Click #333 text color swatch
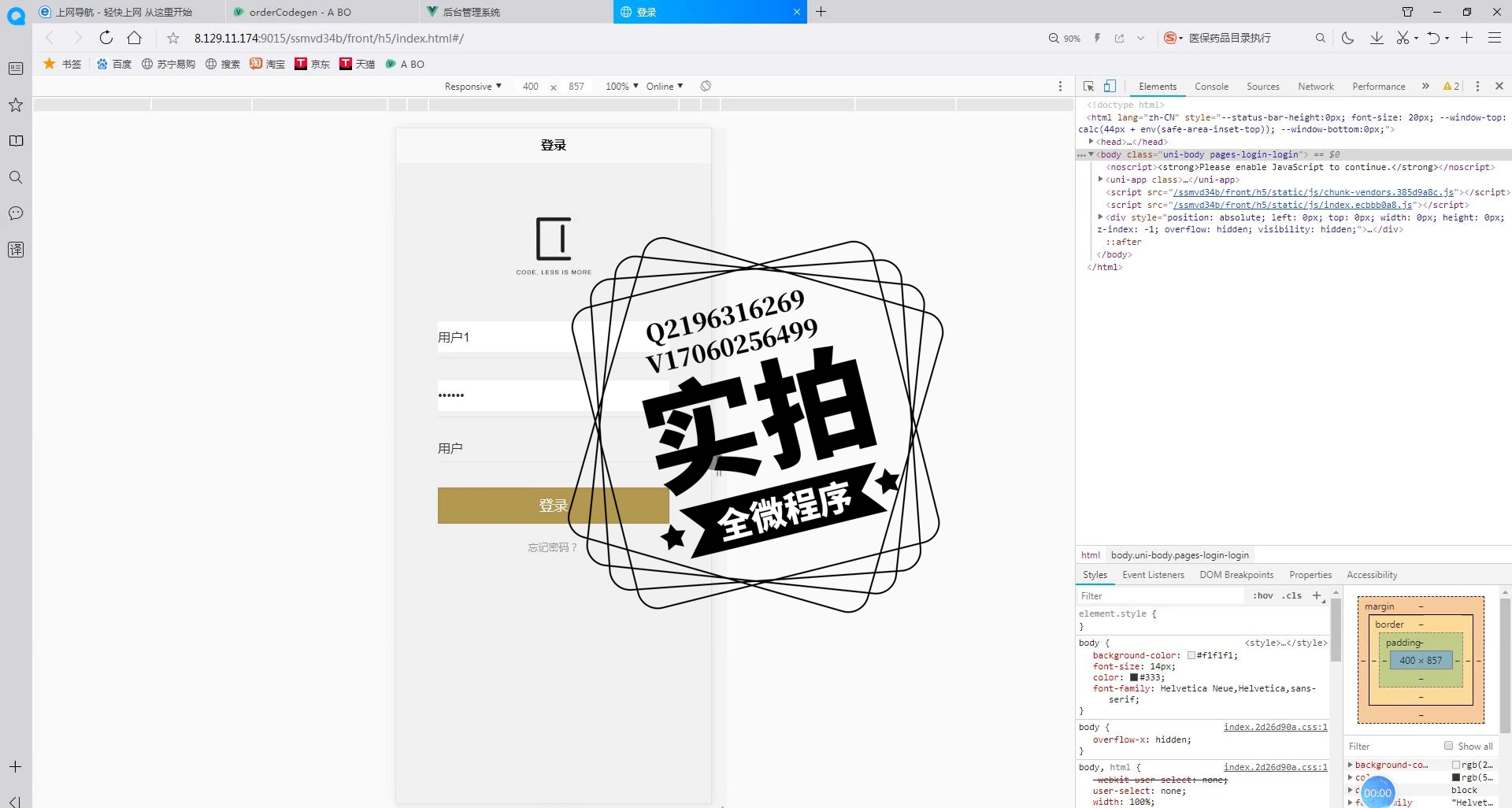 [1134, 677]
